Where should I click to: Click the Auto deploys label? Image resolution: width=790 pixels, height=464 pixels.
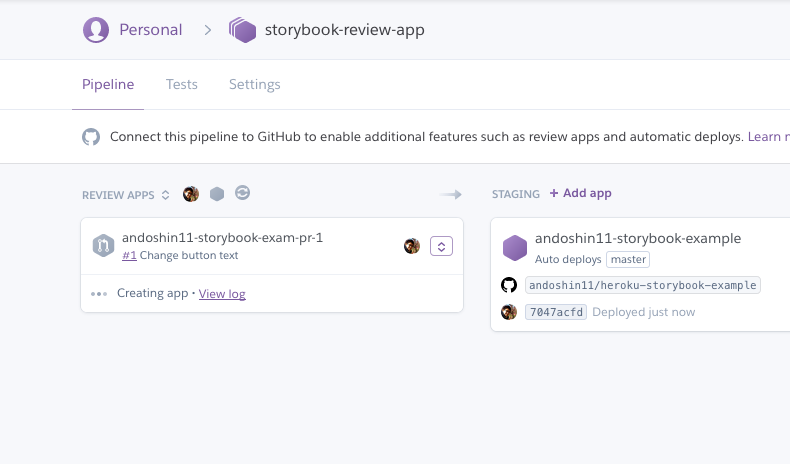[x=568, y=259]
